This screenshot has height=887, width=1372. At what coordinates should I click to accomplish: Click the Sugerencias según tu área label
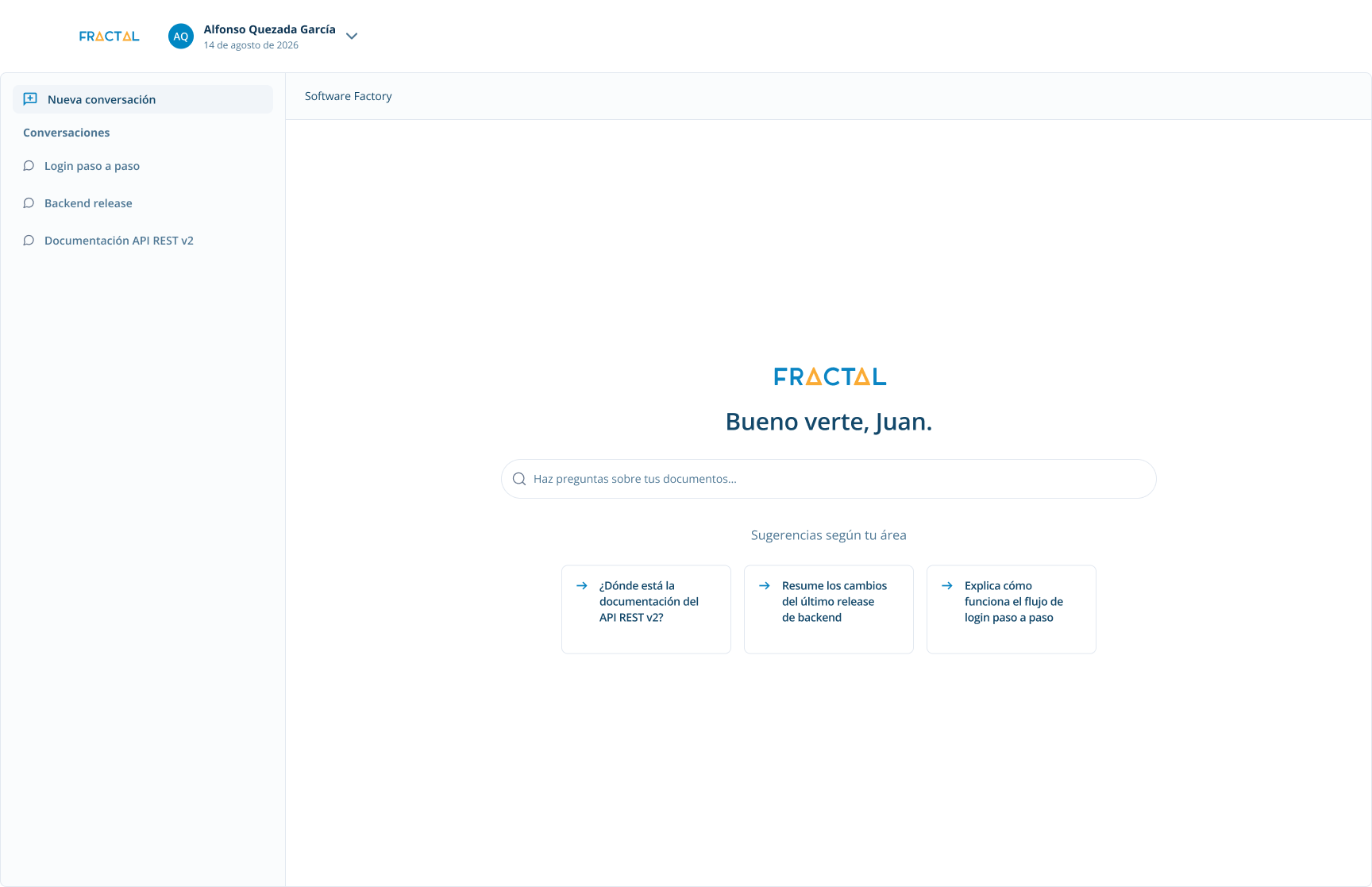829,535
